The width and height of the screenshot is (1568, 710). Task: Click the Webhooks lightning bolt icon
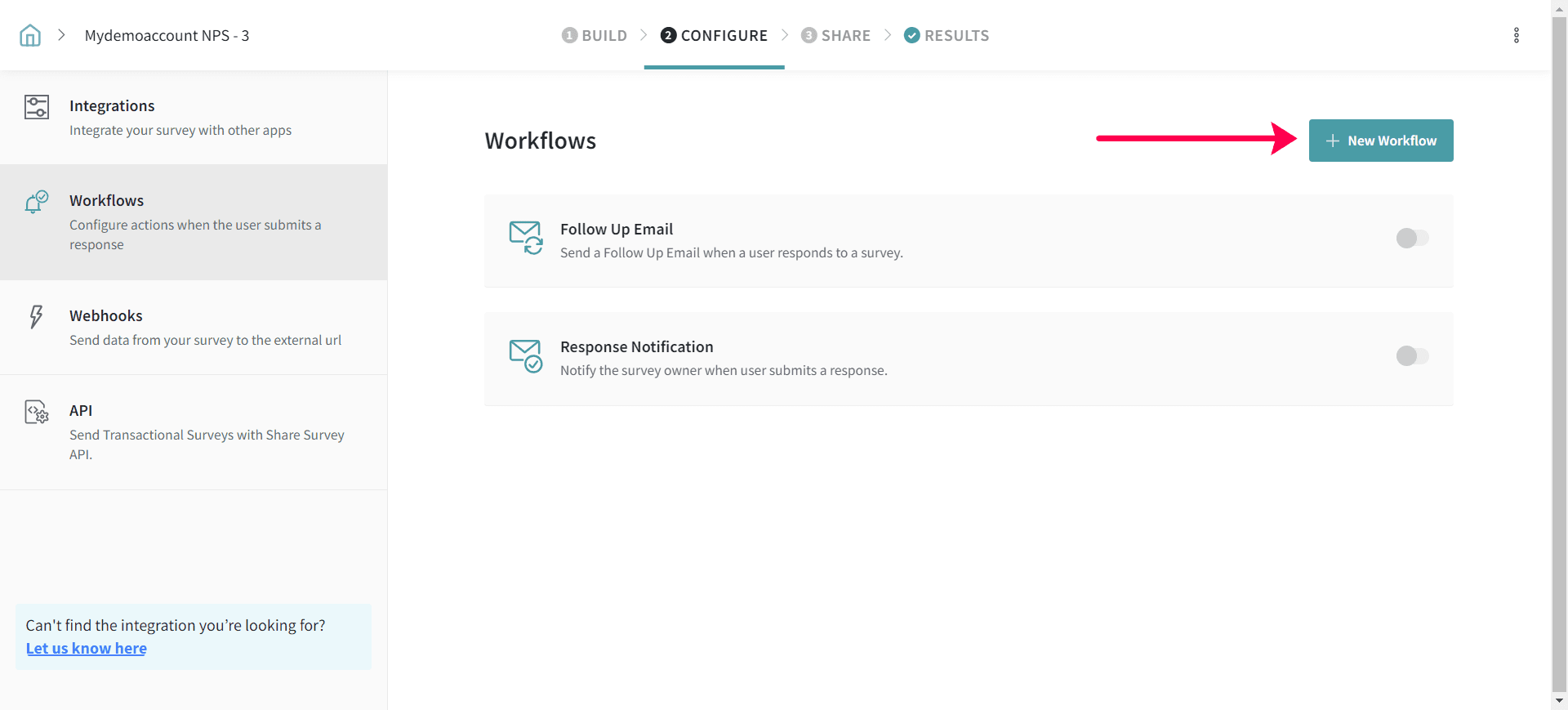point(36,317)
